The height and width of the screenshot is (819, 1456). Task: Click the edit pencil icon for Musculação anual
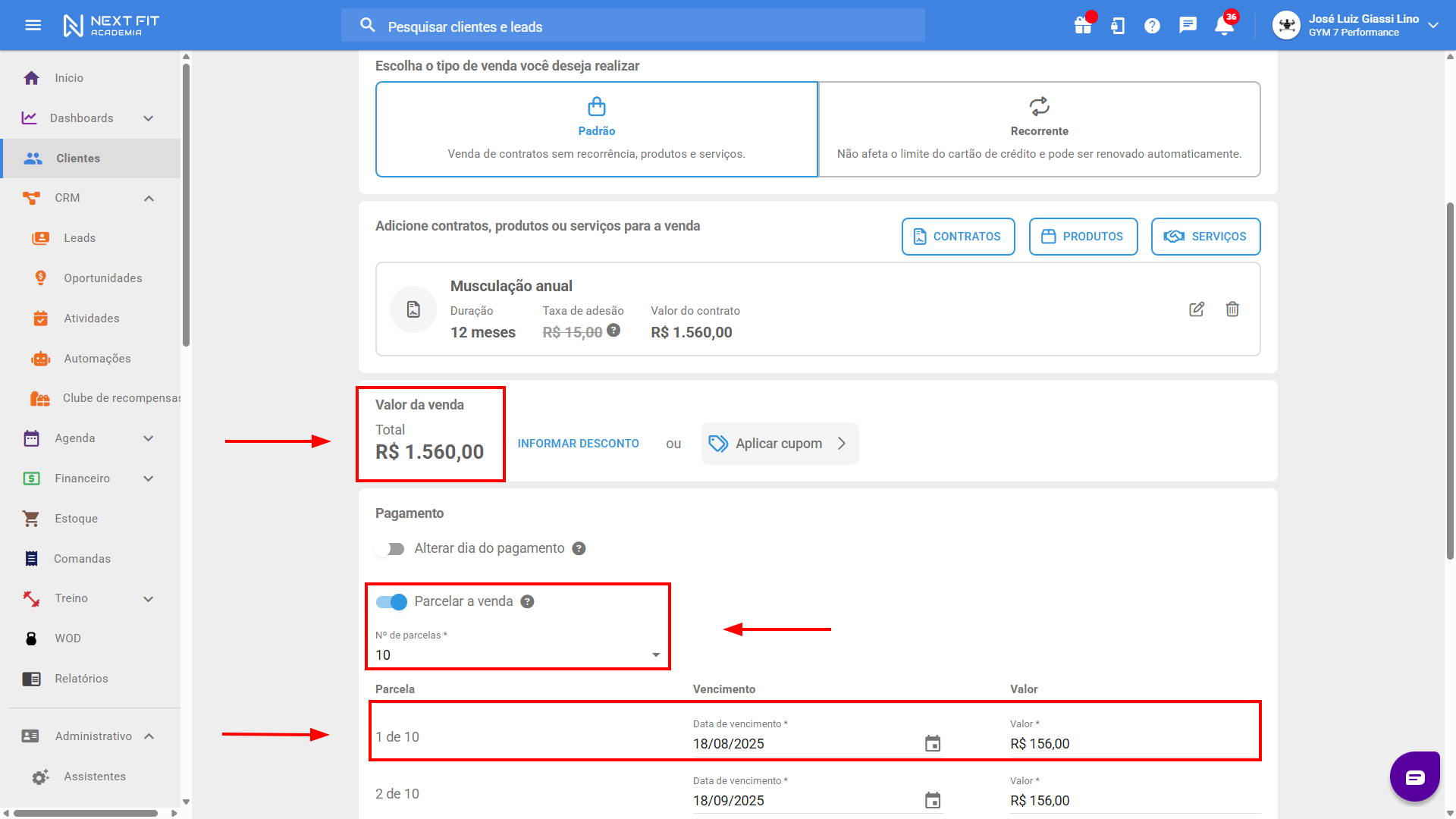pos(1197,309)
